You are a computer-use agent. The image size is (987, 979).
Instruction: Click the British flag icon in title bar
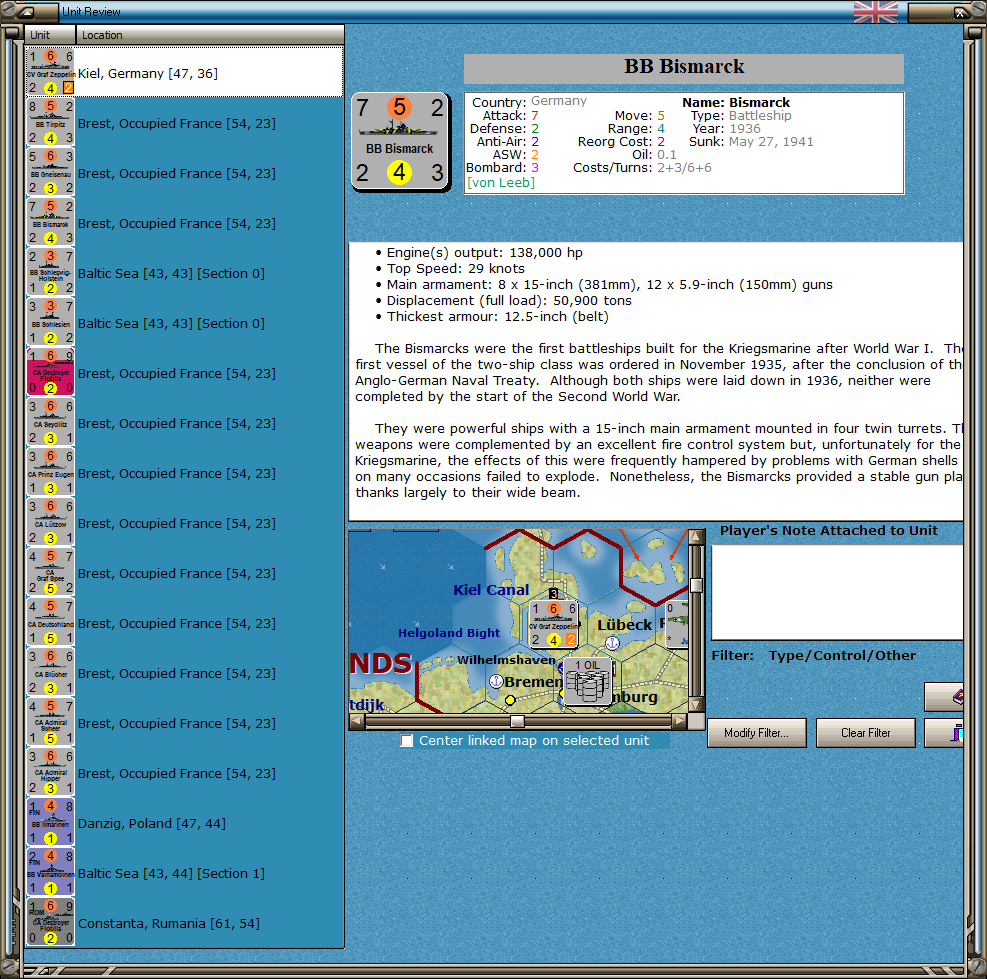[x=876, y=12]
